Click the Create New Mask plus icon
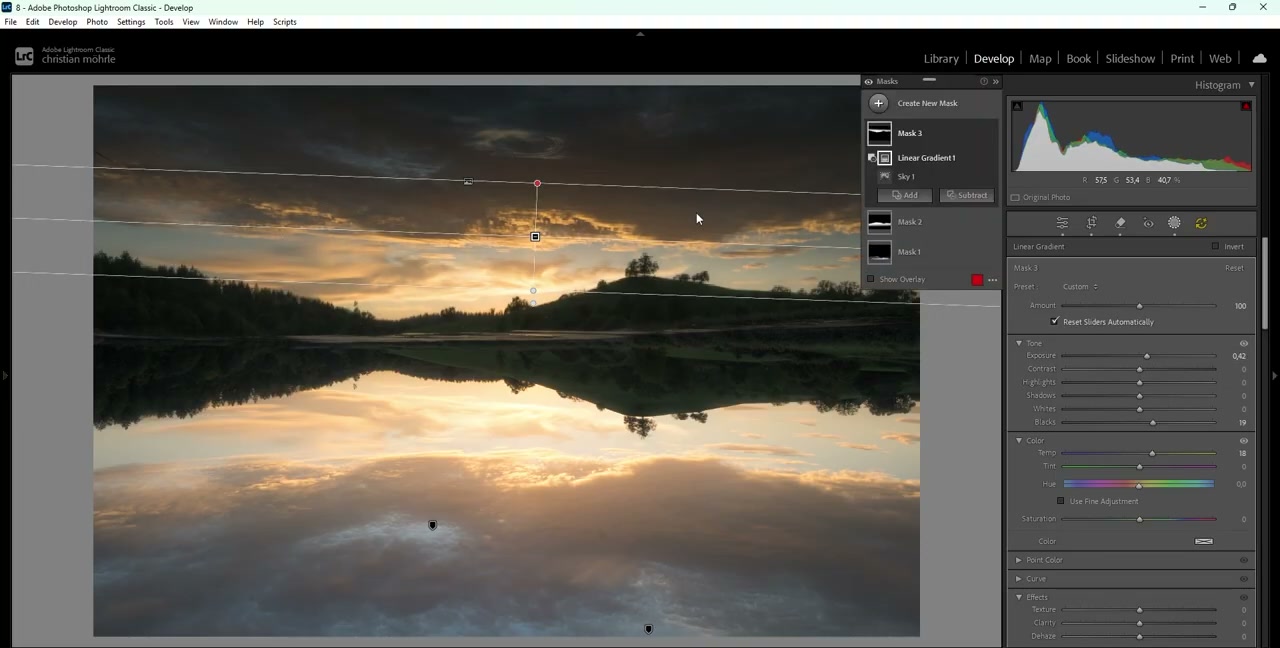The image size is (1280, 648). pos(878,103)
